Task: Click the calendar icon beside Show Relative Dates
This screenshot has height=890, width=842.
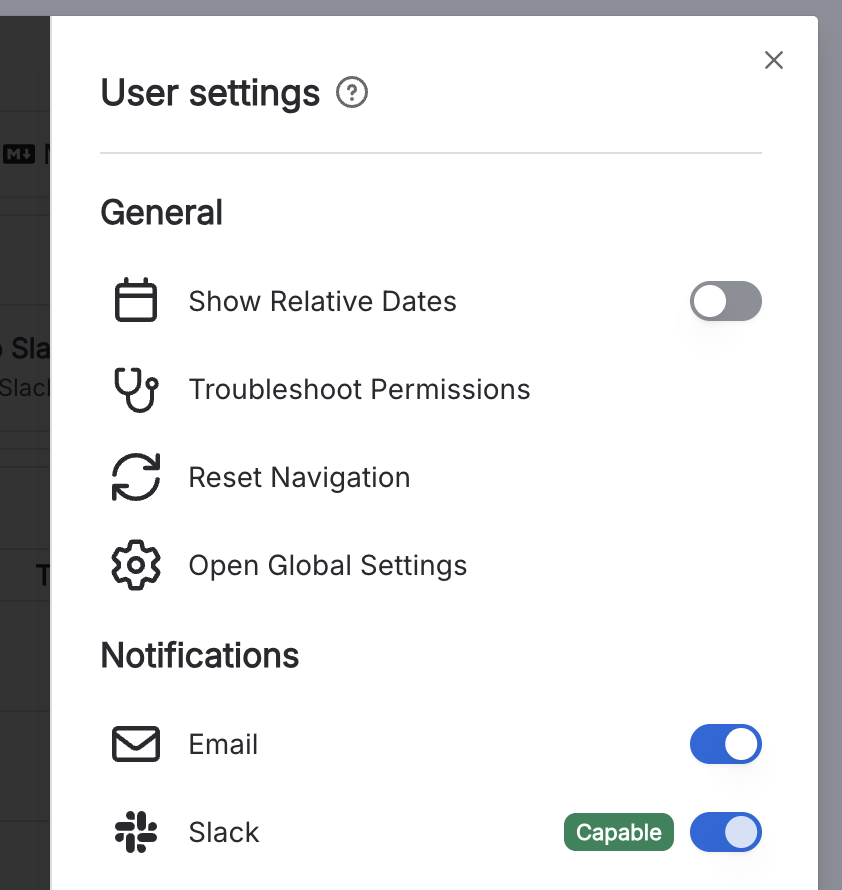Action: pyautogui.click(x=135, y=301)
